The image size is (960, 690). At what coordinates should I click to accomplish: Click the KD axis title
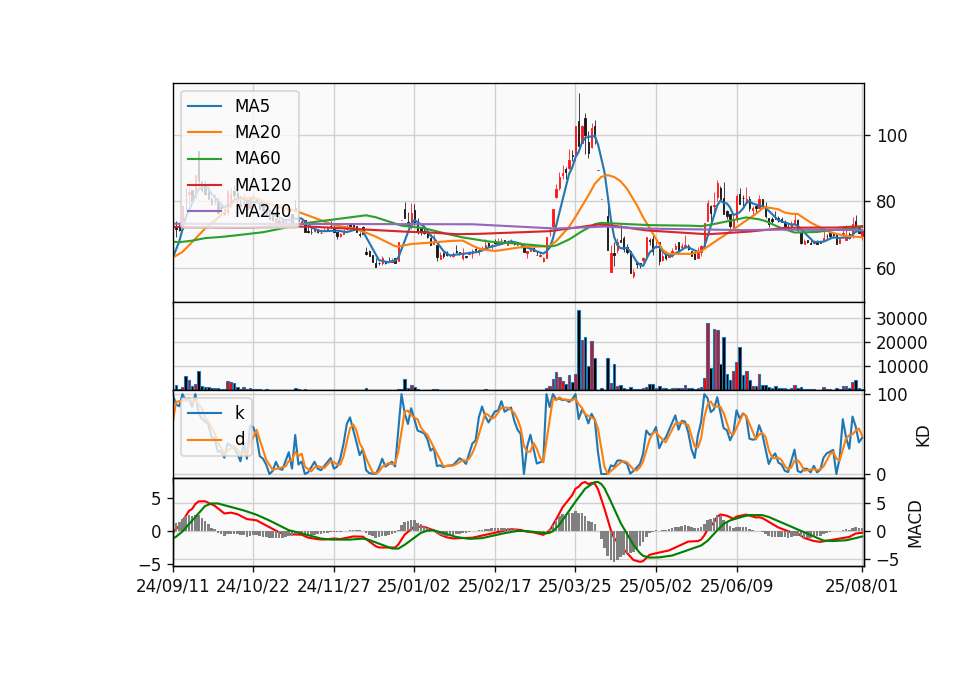pos(922,437)
